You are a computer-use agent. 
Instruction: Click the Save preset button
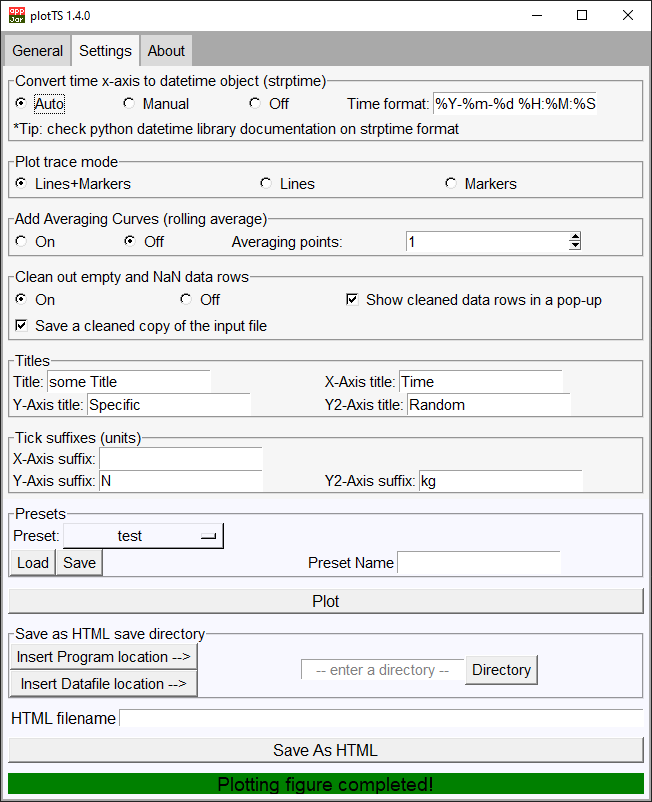[x=79, y=563]
